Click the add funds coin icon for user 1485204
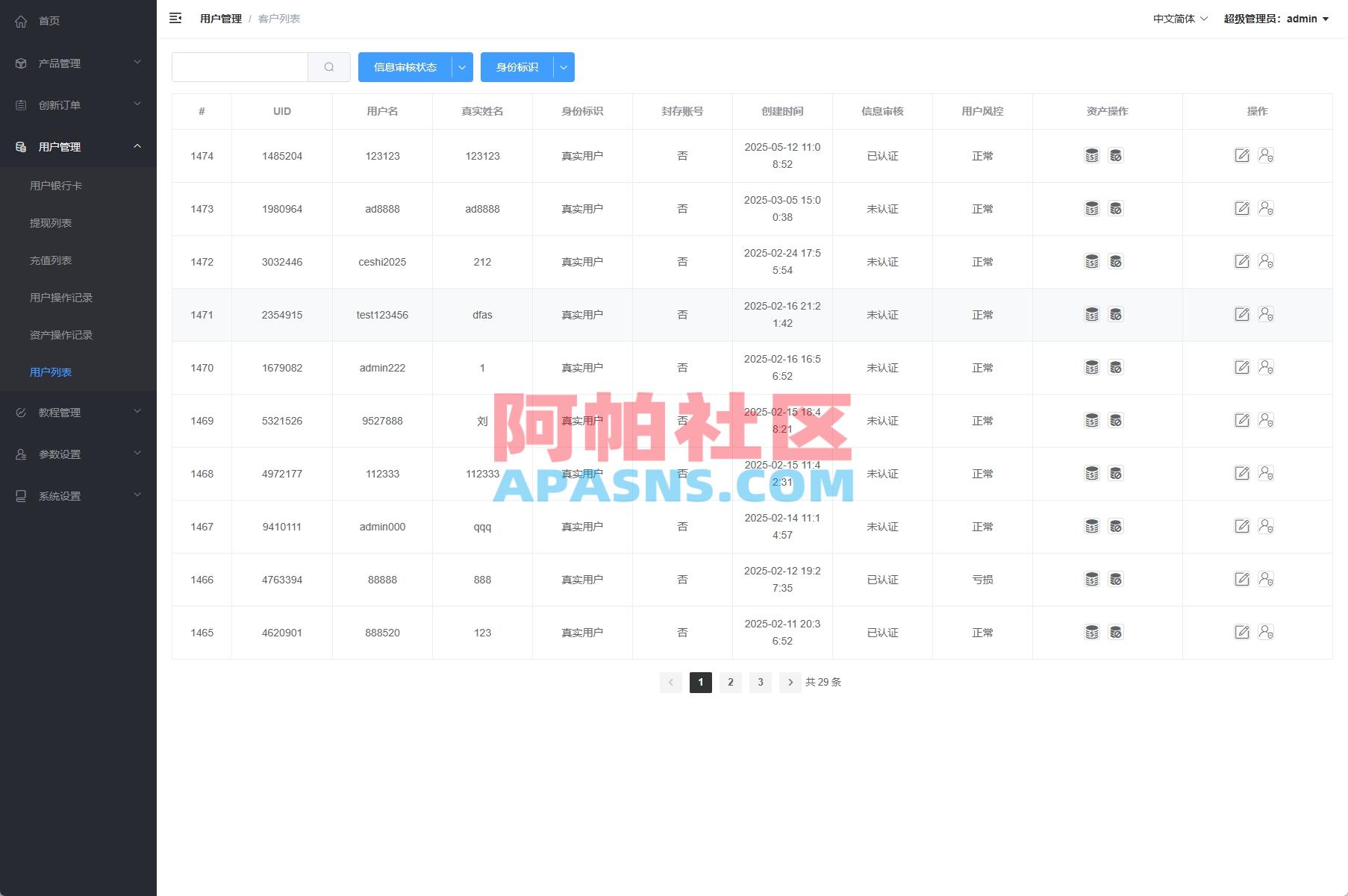The width and height of the screenshot is (1348, 896). click(x=1092, y=155)
